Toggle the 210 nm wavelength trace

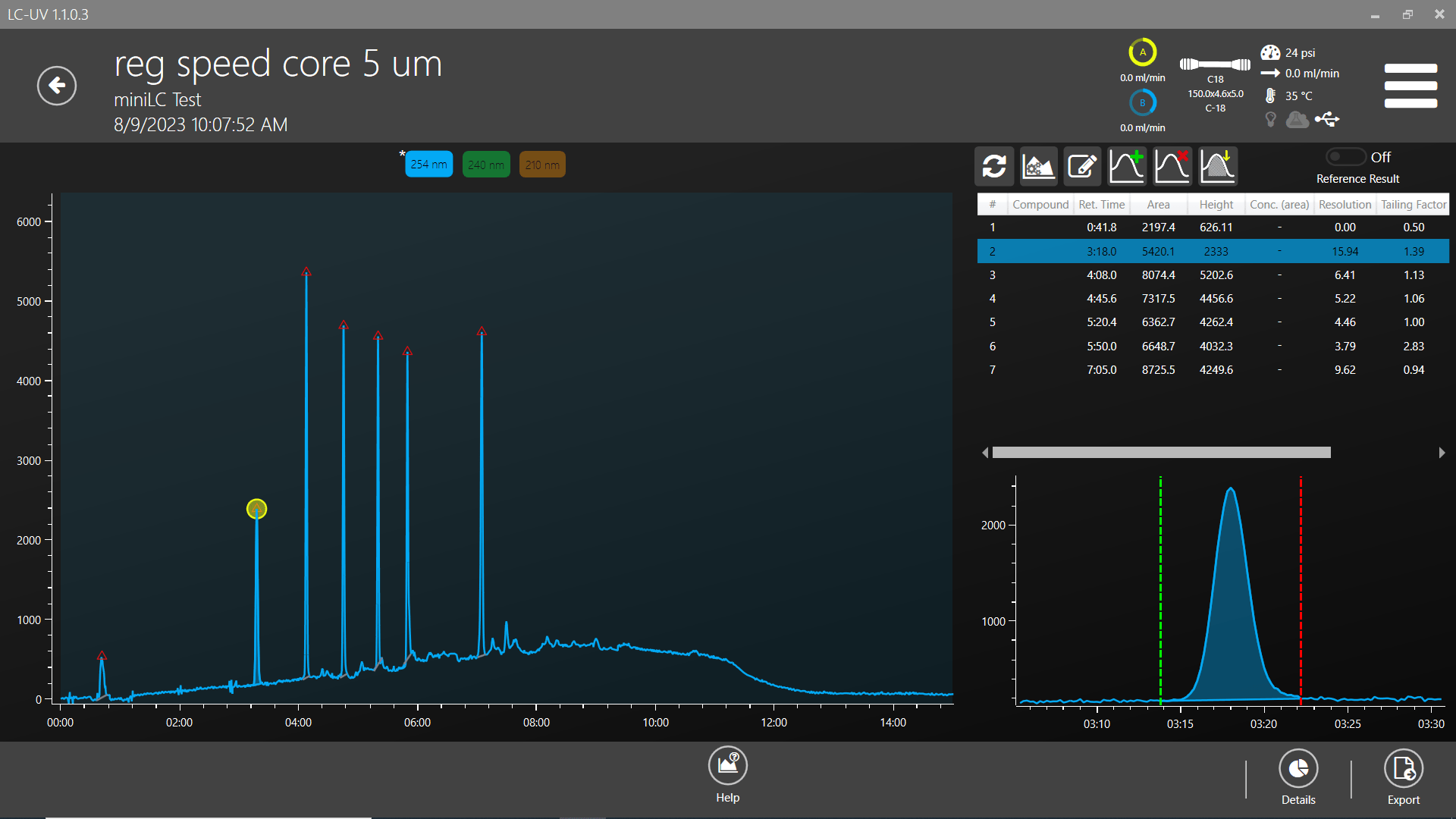click(x=542, y=165)
